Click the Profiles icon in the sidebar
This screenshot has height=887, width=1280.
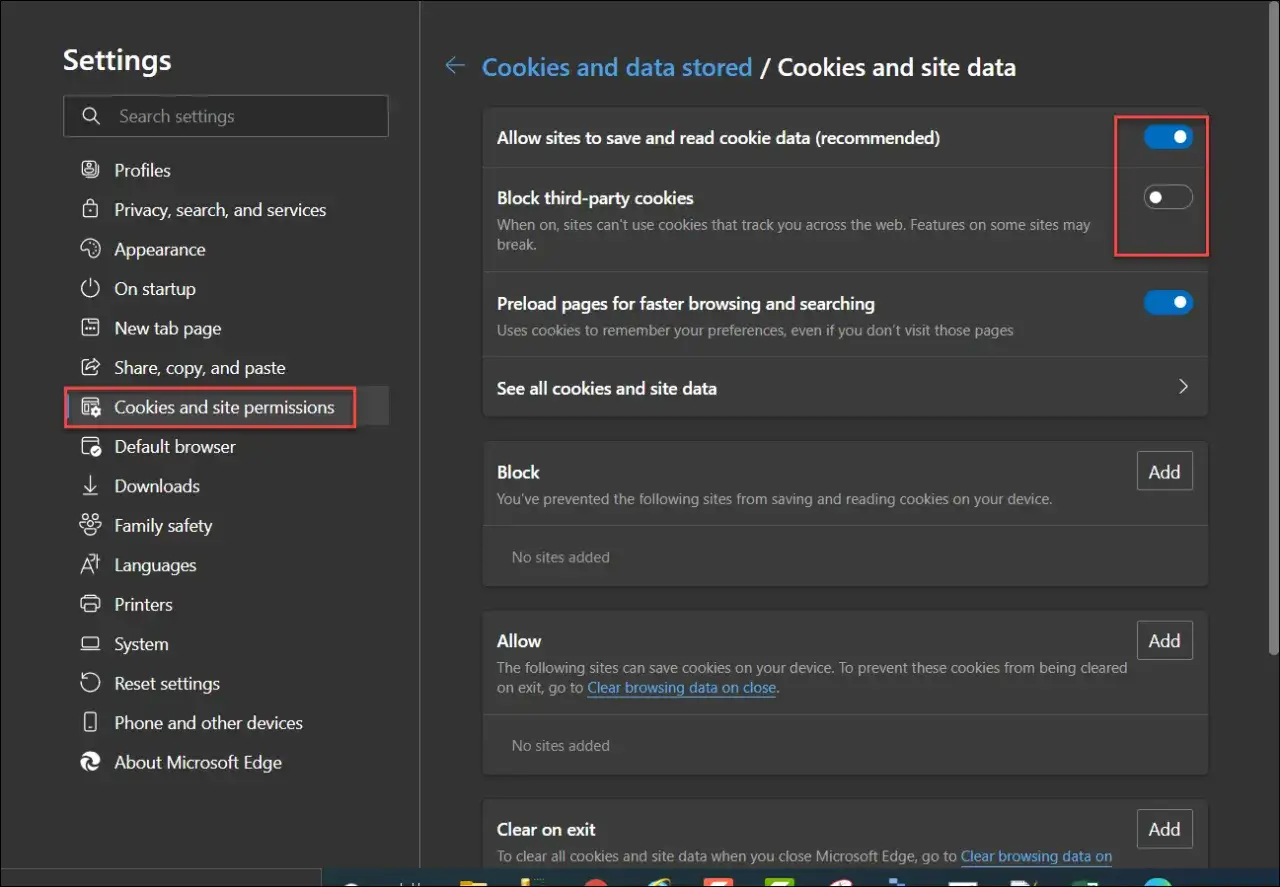(90, 170)
